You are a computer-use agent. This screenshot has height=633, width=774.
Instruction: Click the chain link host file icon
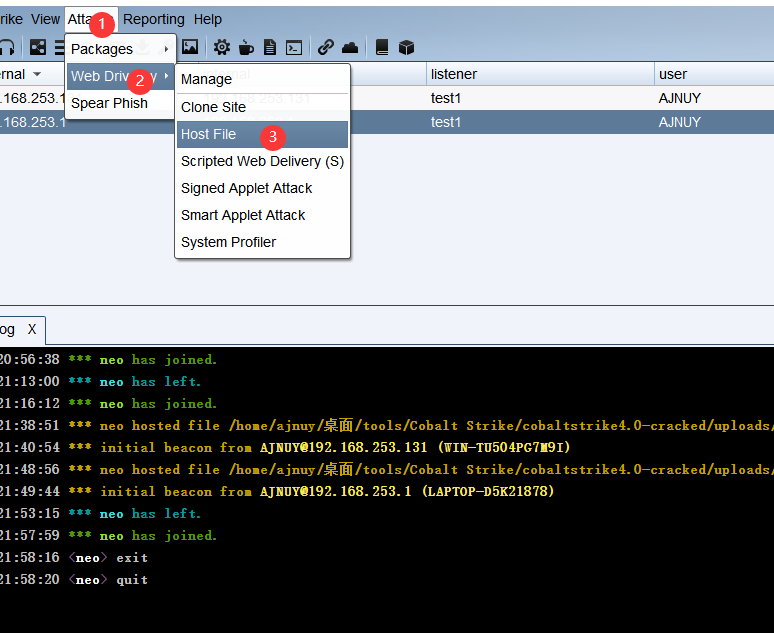(326, 47)
